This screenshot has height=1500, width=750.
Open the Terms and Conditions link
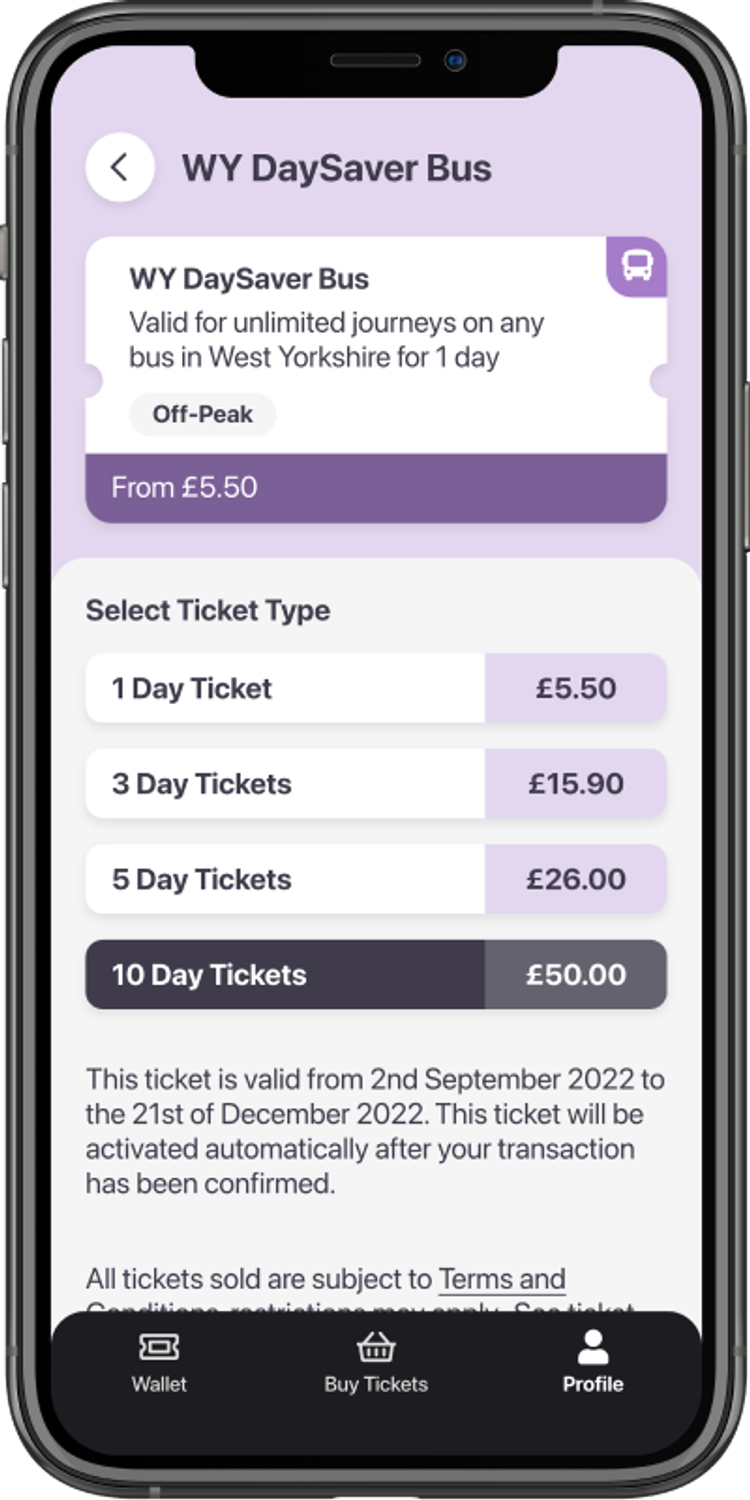(x=502, y=1280)
